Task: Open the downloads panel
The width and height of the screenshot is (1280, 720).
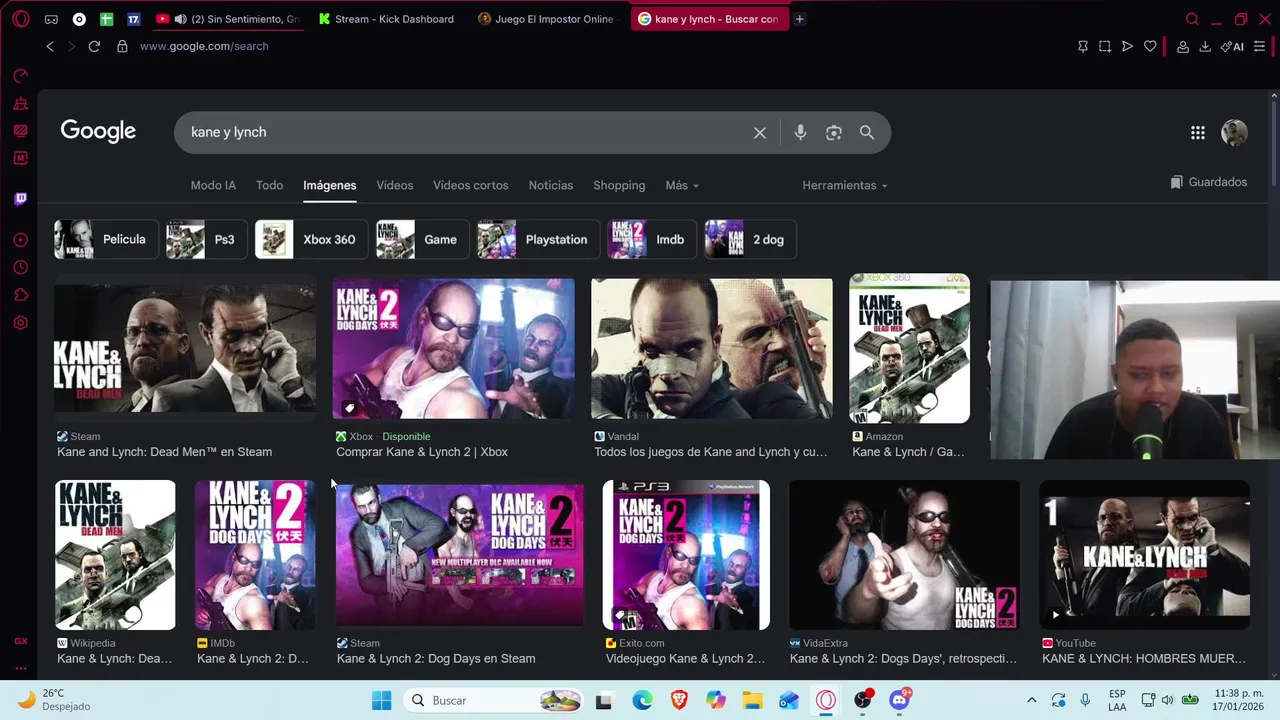Action: [x=1205, y=46]
